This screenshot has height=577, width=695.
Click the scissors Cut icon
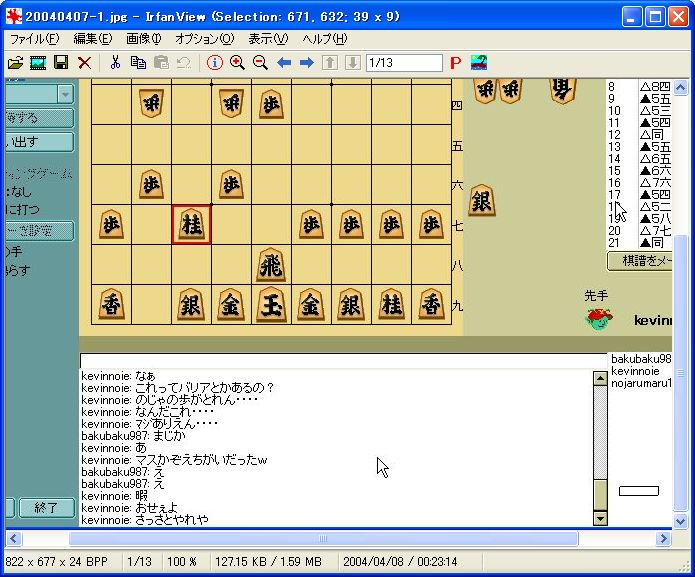pyautogui.click(x=115, y=63)
